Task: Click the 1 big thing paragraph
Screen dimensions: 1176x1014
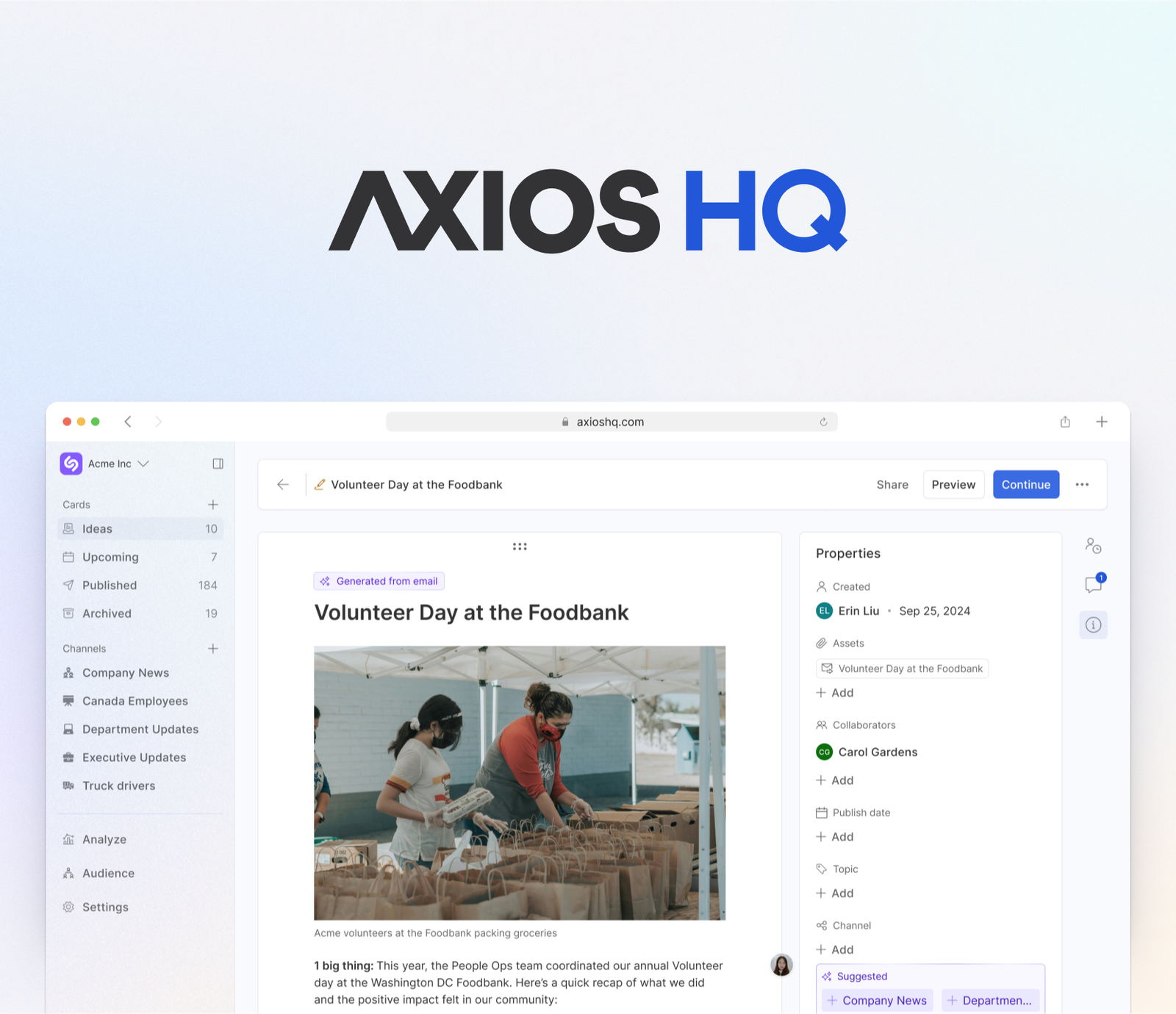Action: coord(518,982)
